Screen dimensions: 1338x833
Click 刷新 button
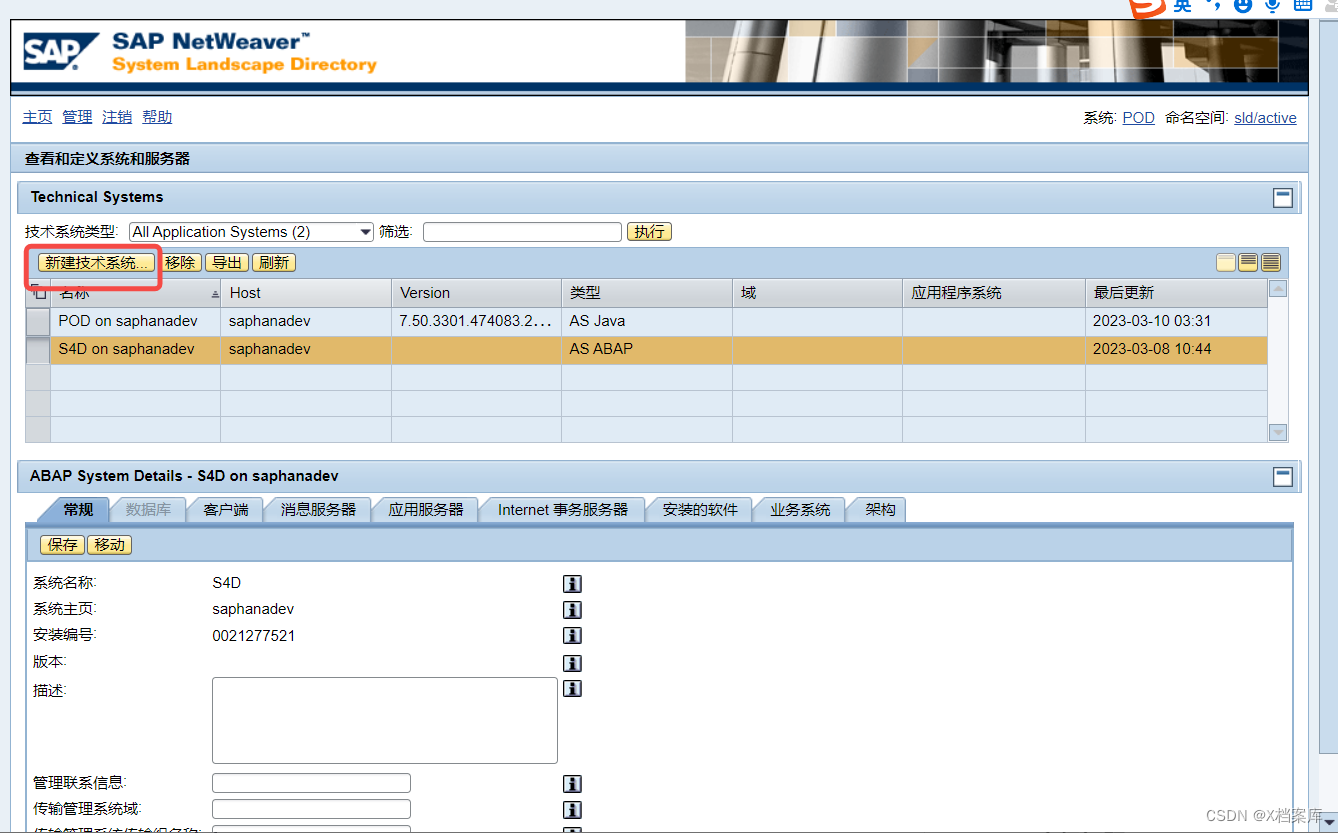coord(274,263)
